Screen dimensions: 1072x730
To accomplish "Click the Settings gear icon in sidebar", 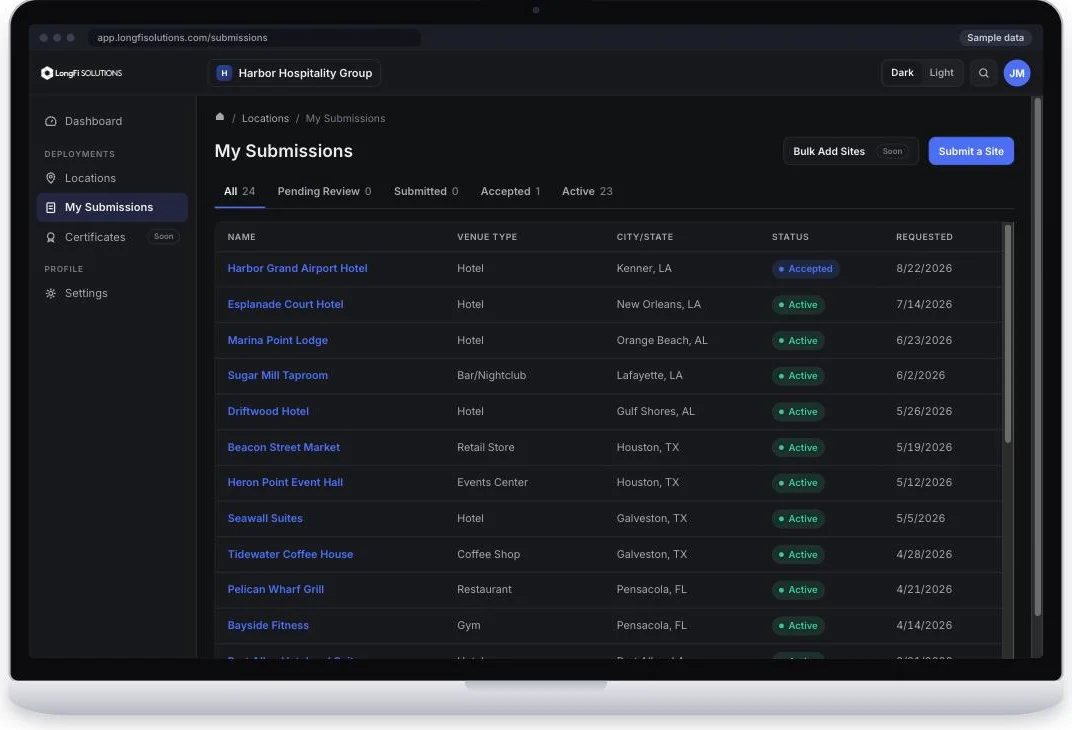I will (51, 293).
